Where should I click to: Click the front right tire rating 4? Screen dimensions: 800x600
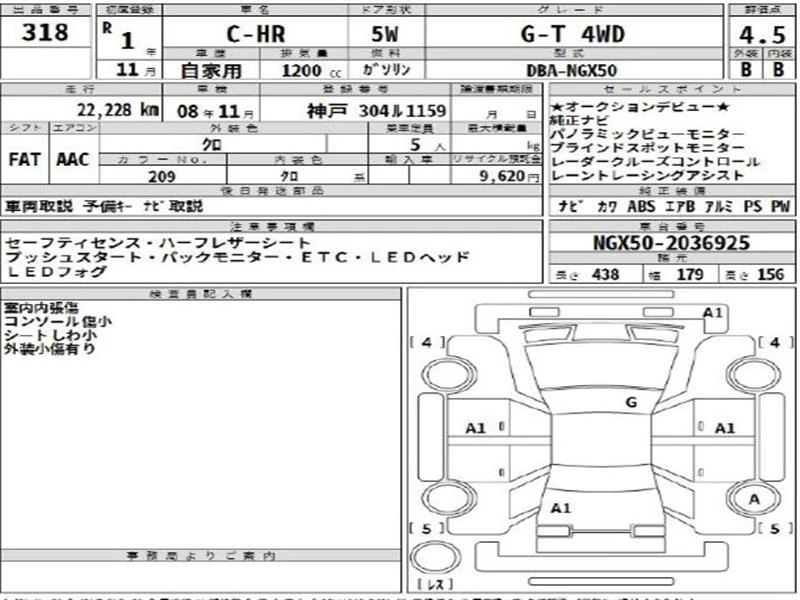coord(776,342)
